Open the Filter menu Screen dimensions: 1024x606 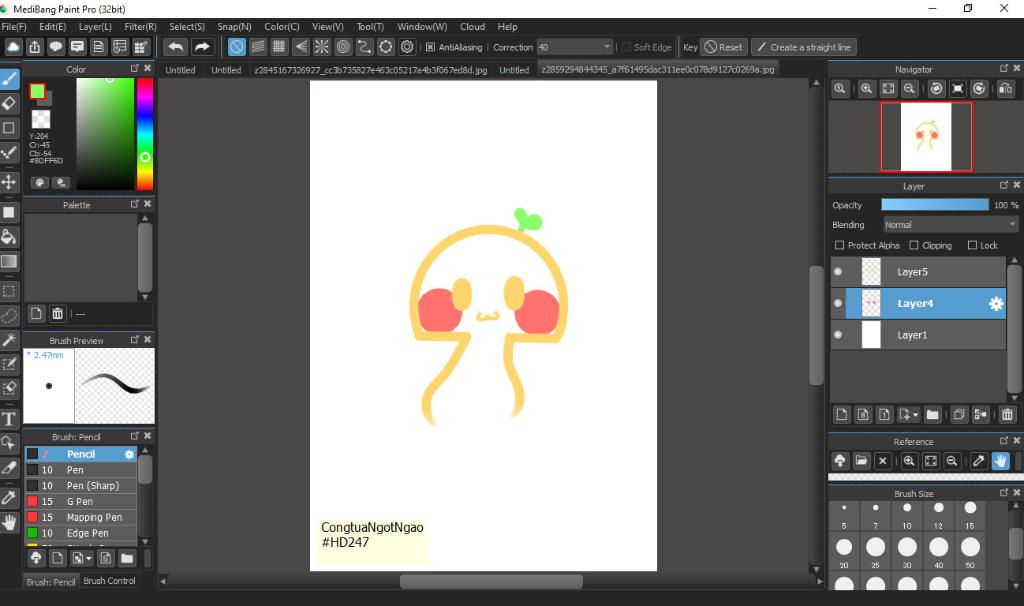(x=140, y=27)
